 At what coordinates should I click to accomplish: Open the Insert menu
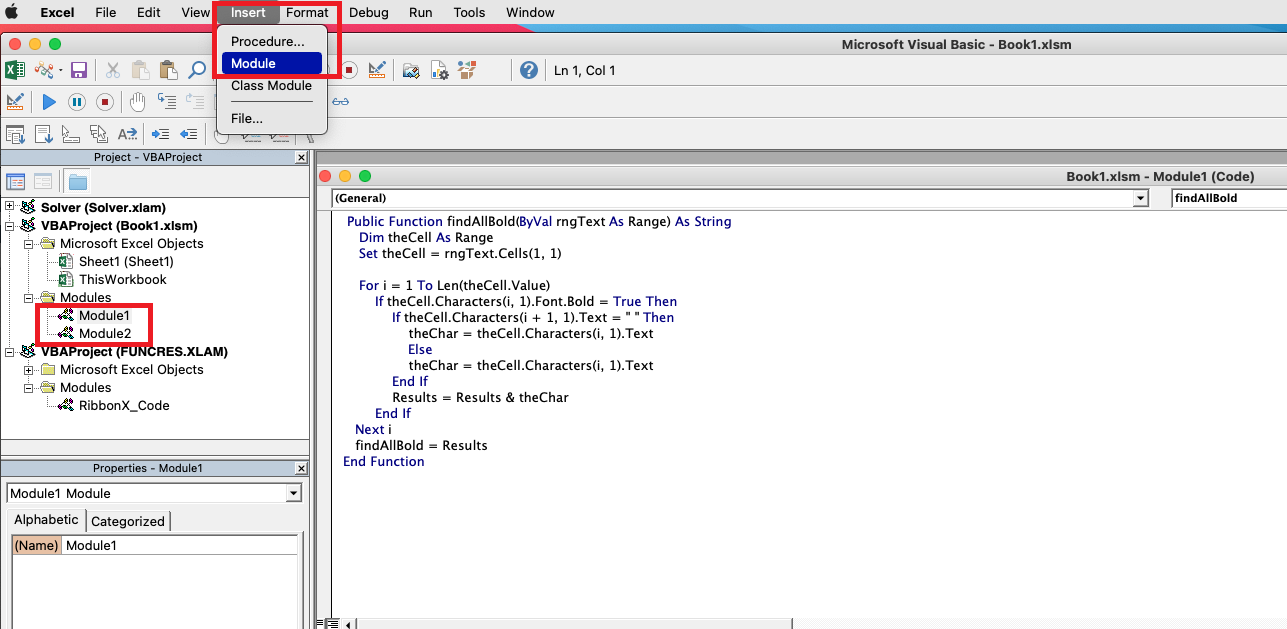click(x=248, y=12)
